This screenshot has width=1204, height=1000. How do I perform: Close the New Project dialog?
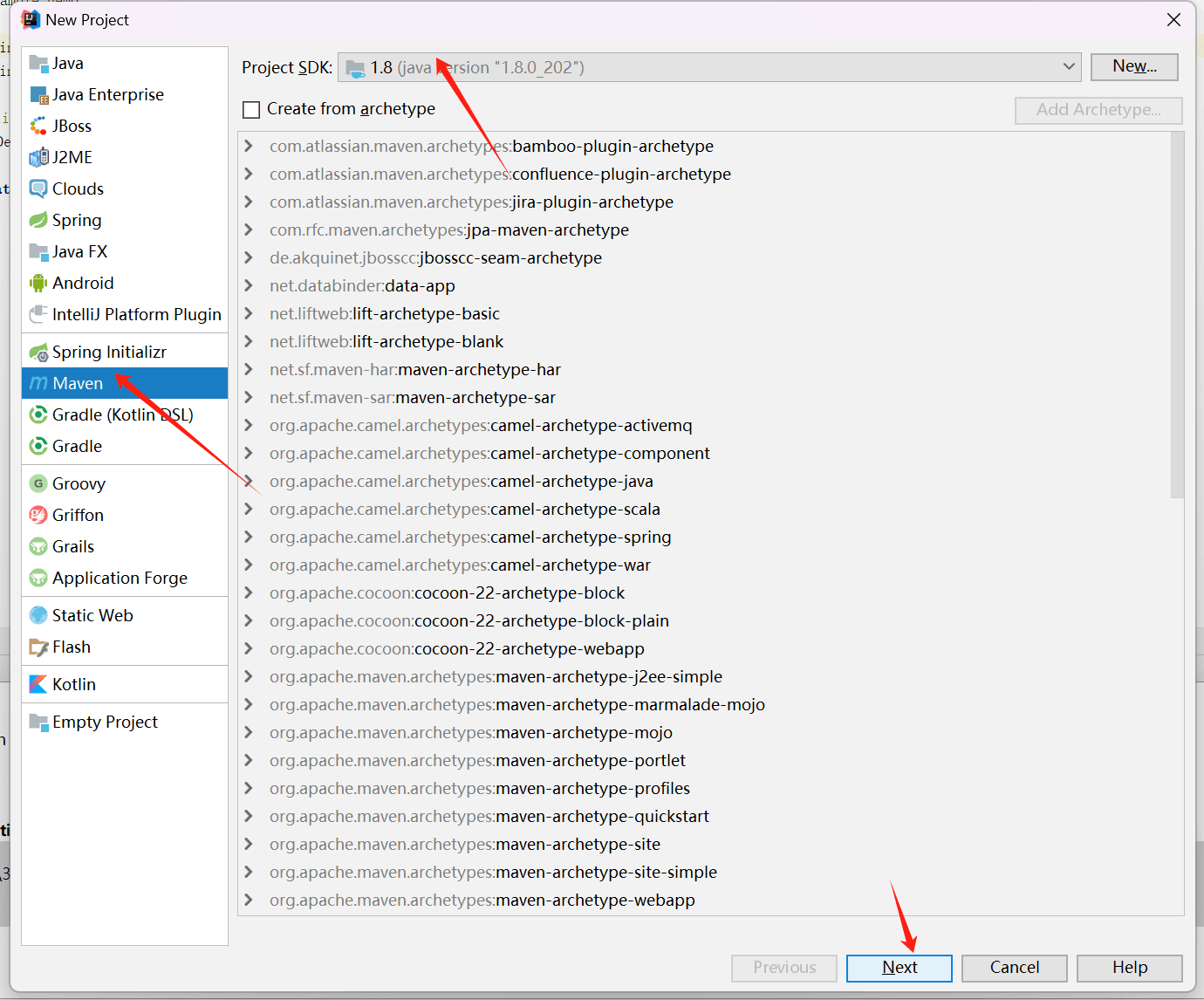1174,19
